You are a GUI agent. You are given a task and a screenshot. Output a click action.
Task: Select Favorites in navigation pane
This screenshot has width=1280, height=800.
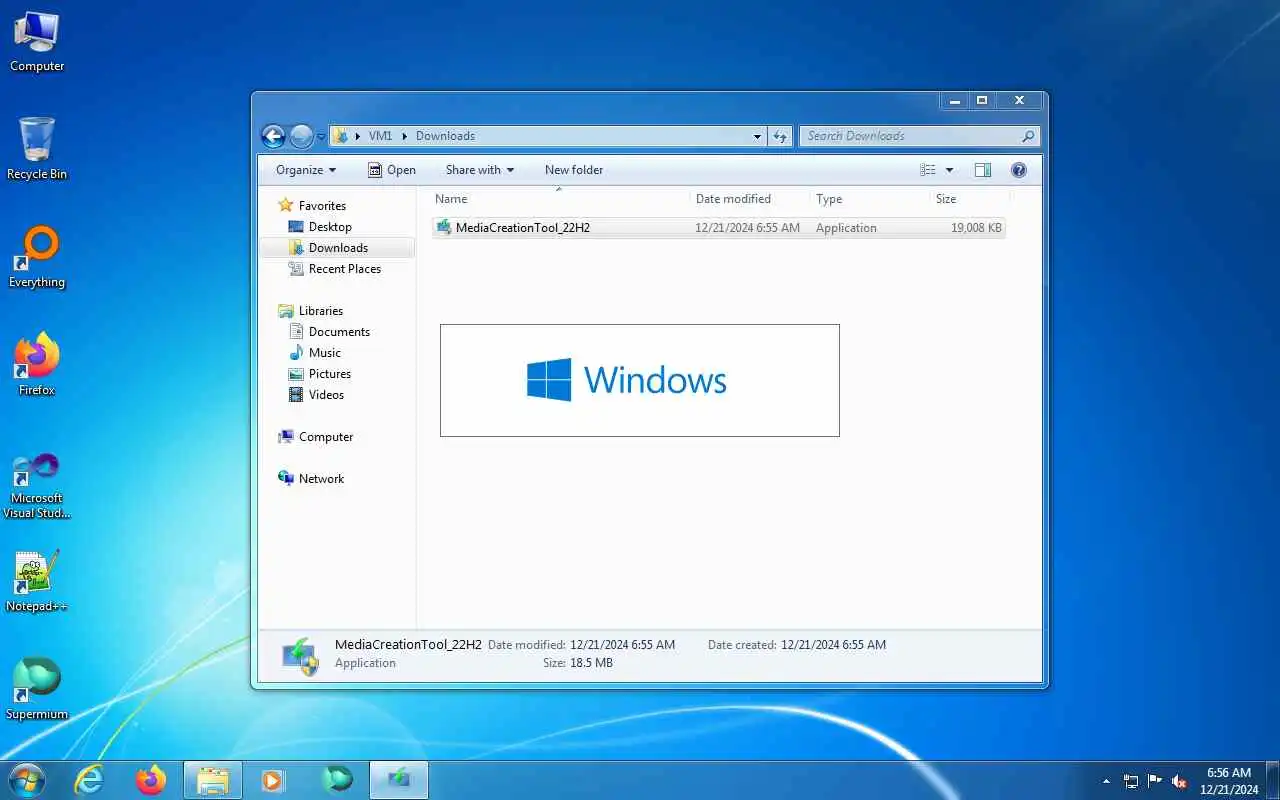click(322, 205)
